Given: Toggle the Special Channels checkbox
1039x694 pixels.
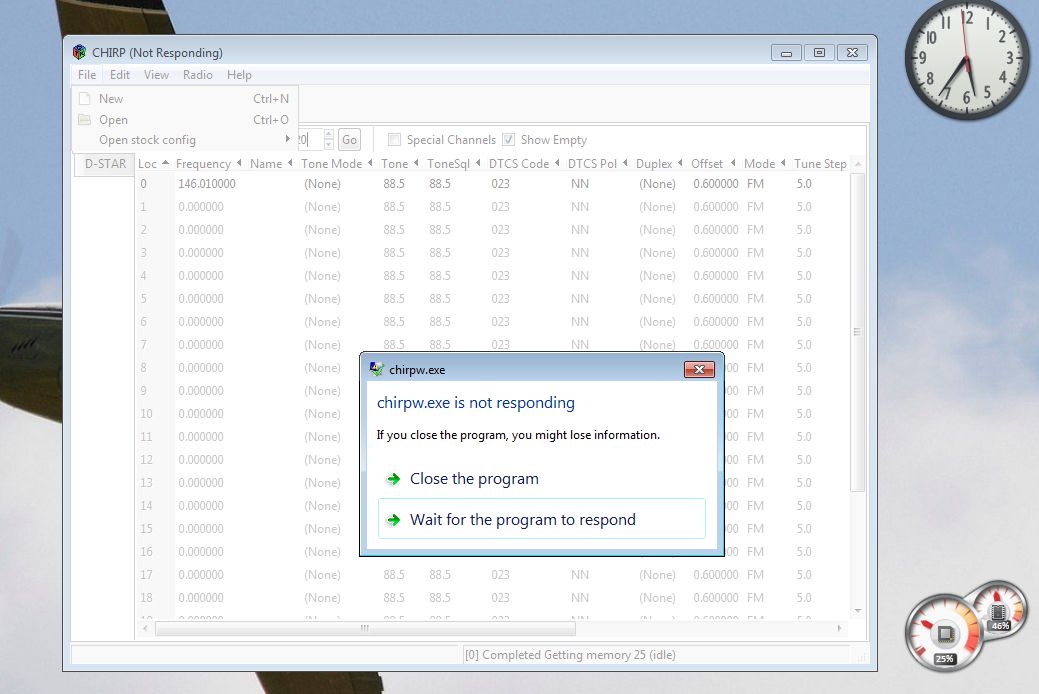Looking at the screenshot, I should click(x=394, y=139).
